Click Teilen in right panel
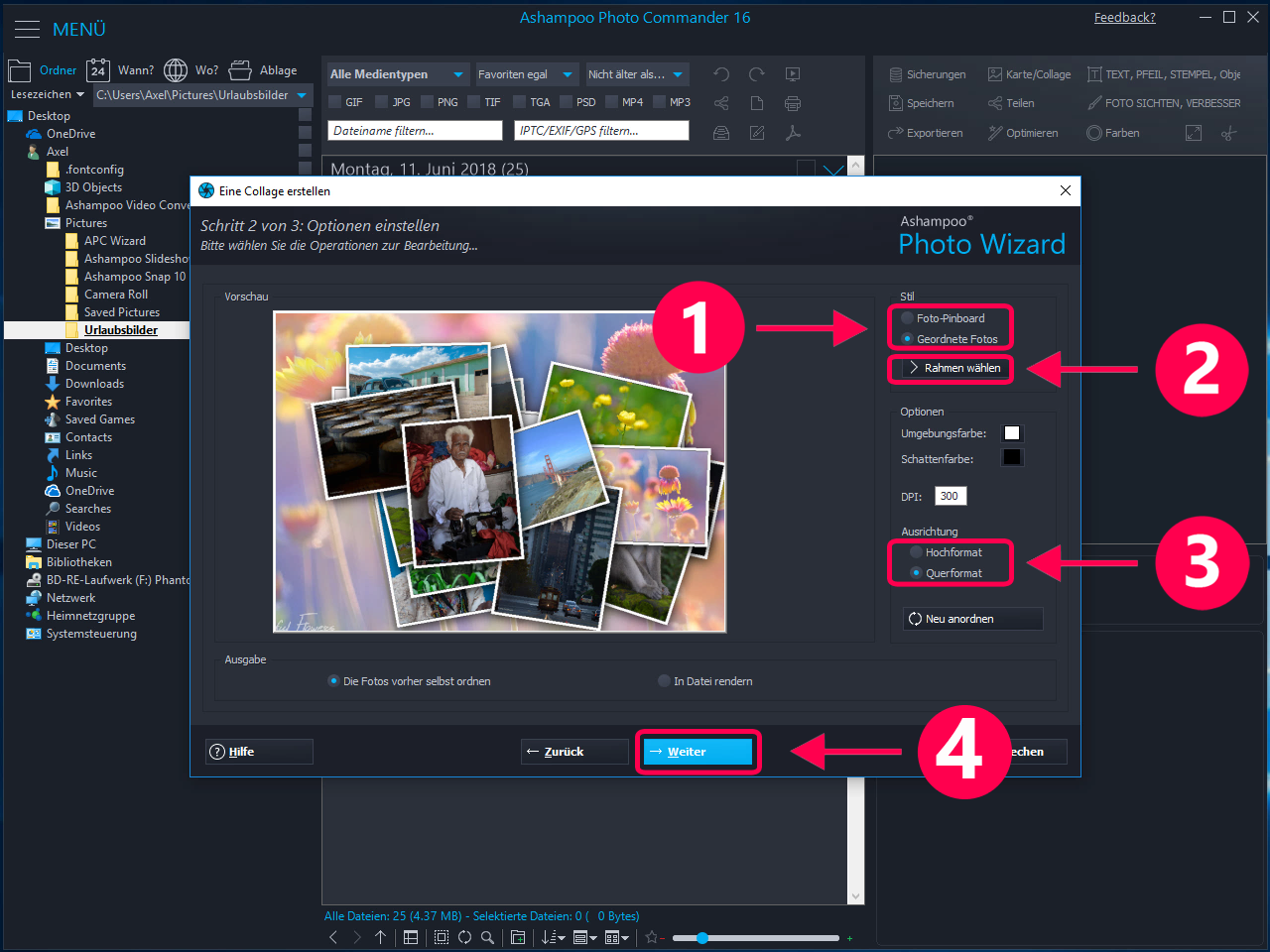 coord(1011,103)
